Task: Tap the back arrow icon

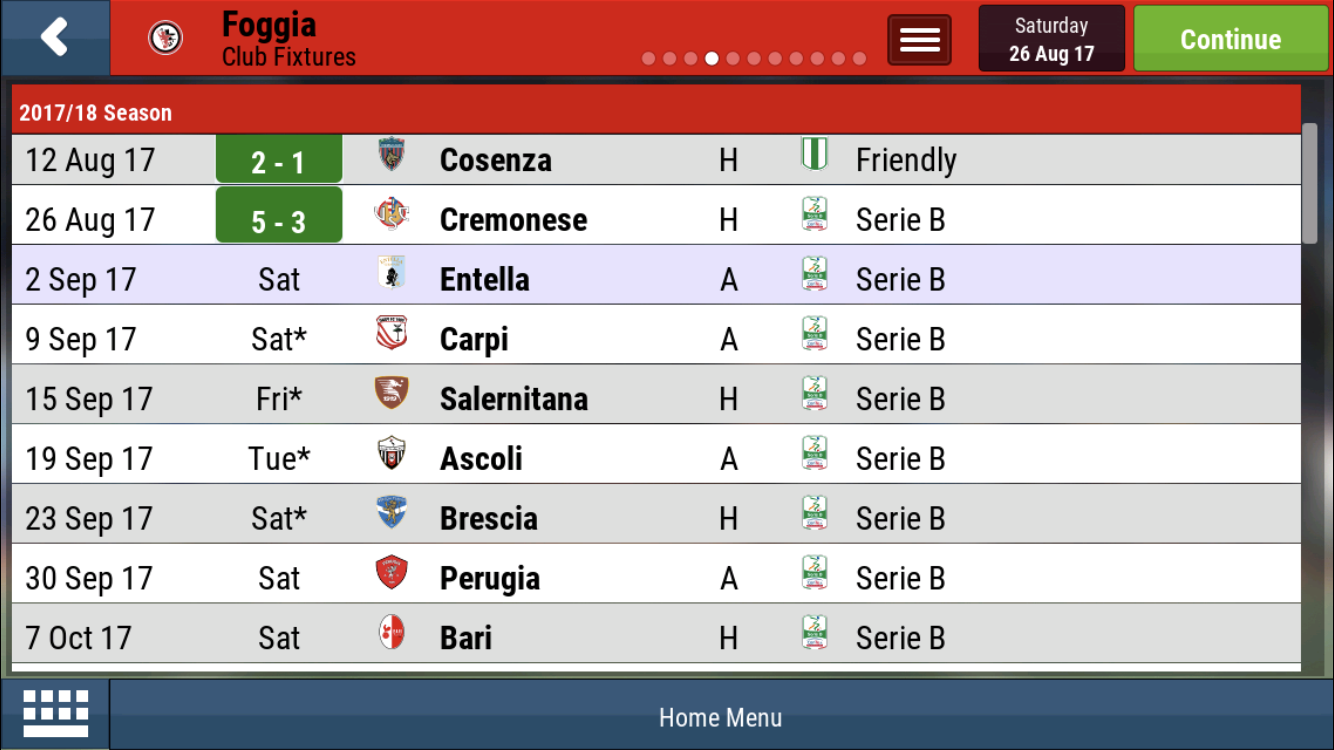Action: click(54, 38)
